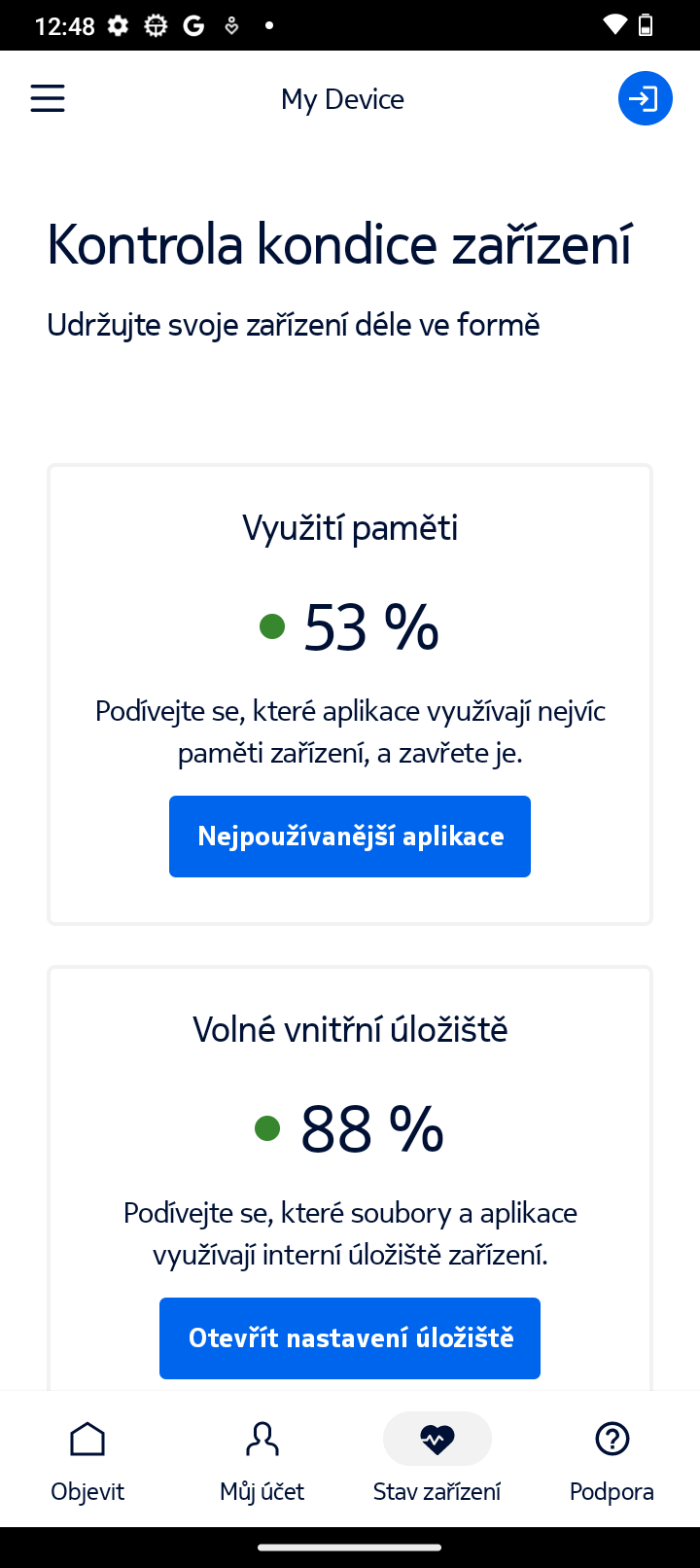
Task: Select the Objevit home icon
Action: [x=87, y=1438]
